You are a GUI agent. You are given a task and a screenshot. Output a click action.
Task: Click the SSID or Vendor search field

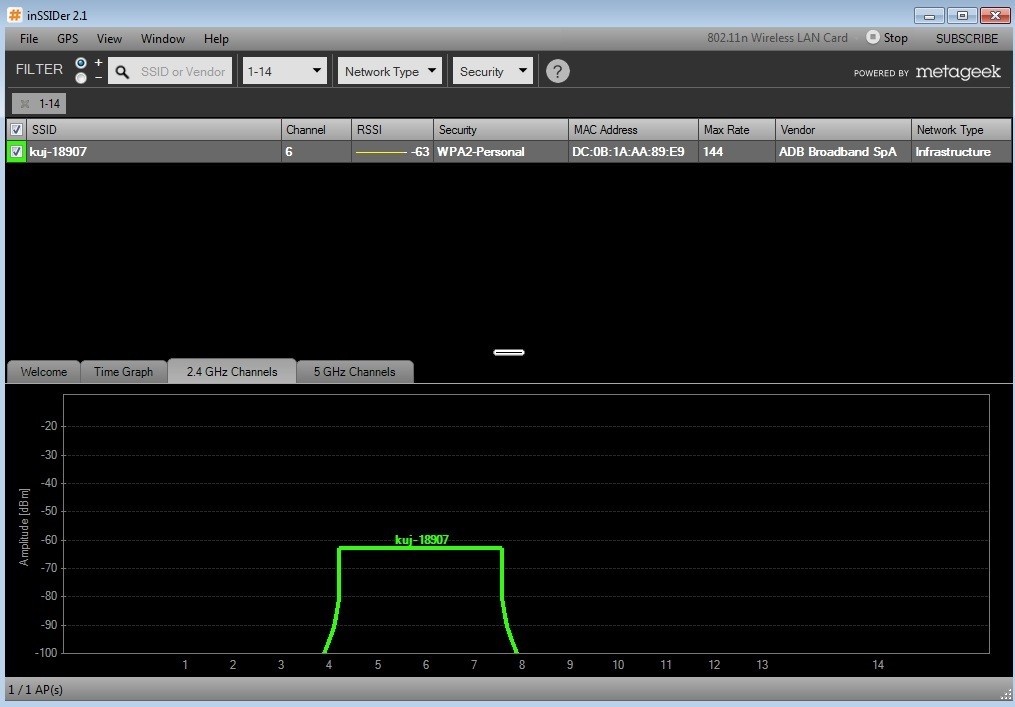pyautogui.click(x=182, y=72)
